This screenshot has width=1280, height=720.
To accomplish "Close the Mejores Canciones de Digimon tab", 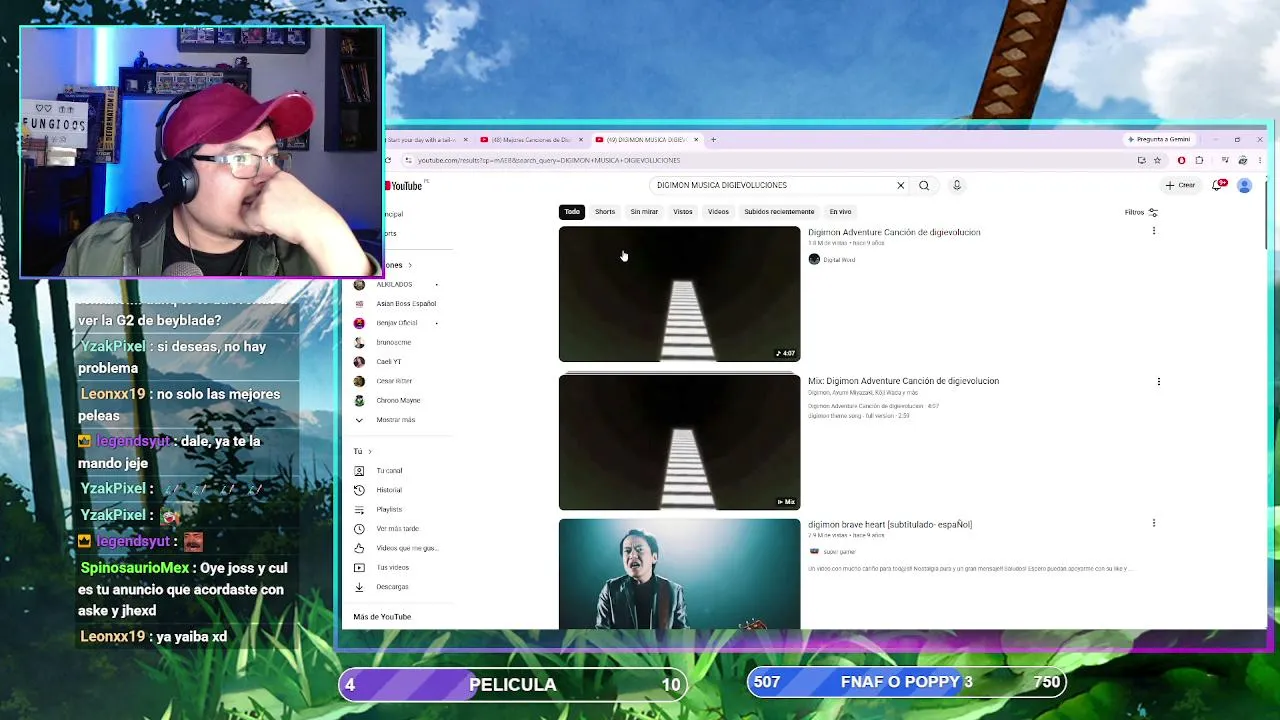I will (x=581, y=140).
